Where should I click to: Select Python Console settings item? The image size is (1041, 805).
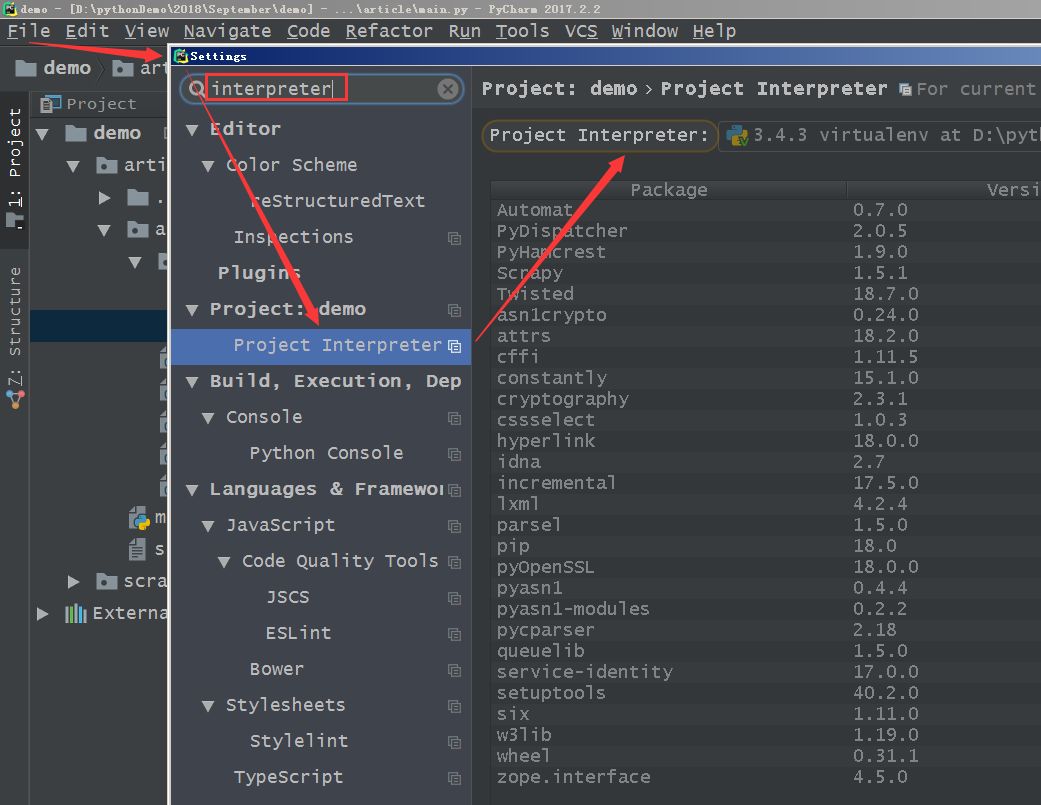click(326, 453)
